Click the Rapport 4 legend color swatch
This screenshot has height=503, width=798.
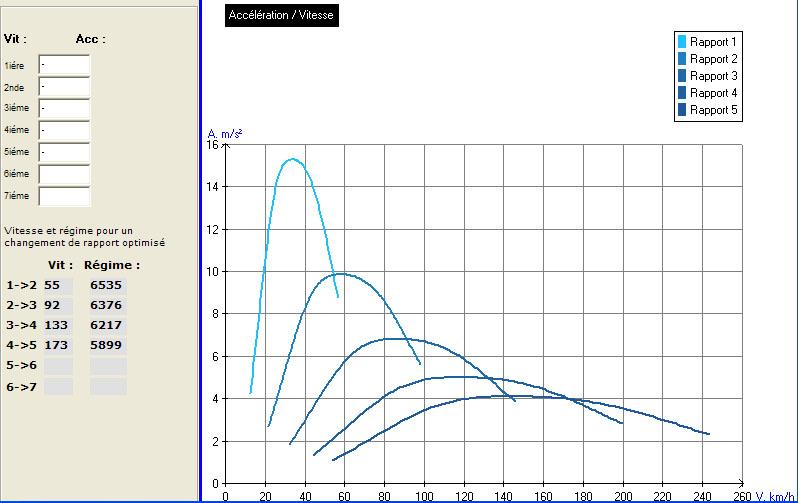(x=682, y=93)
